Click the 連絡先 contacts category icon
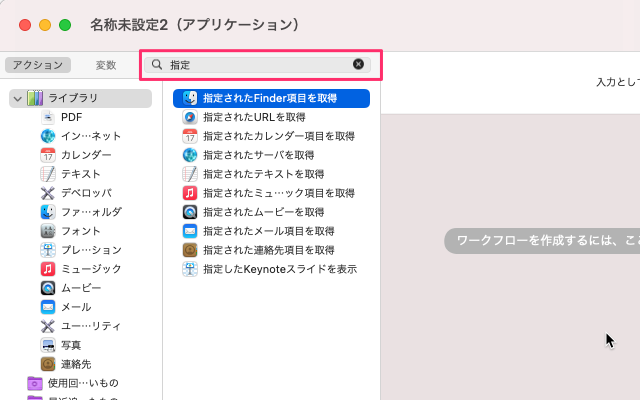Screen dimensions: 640x400 coord(48,364)
